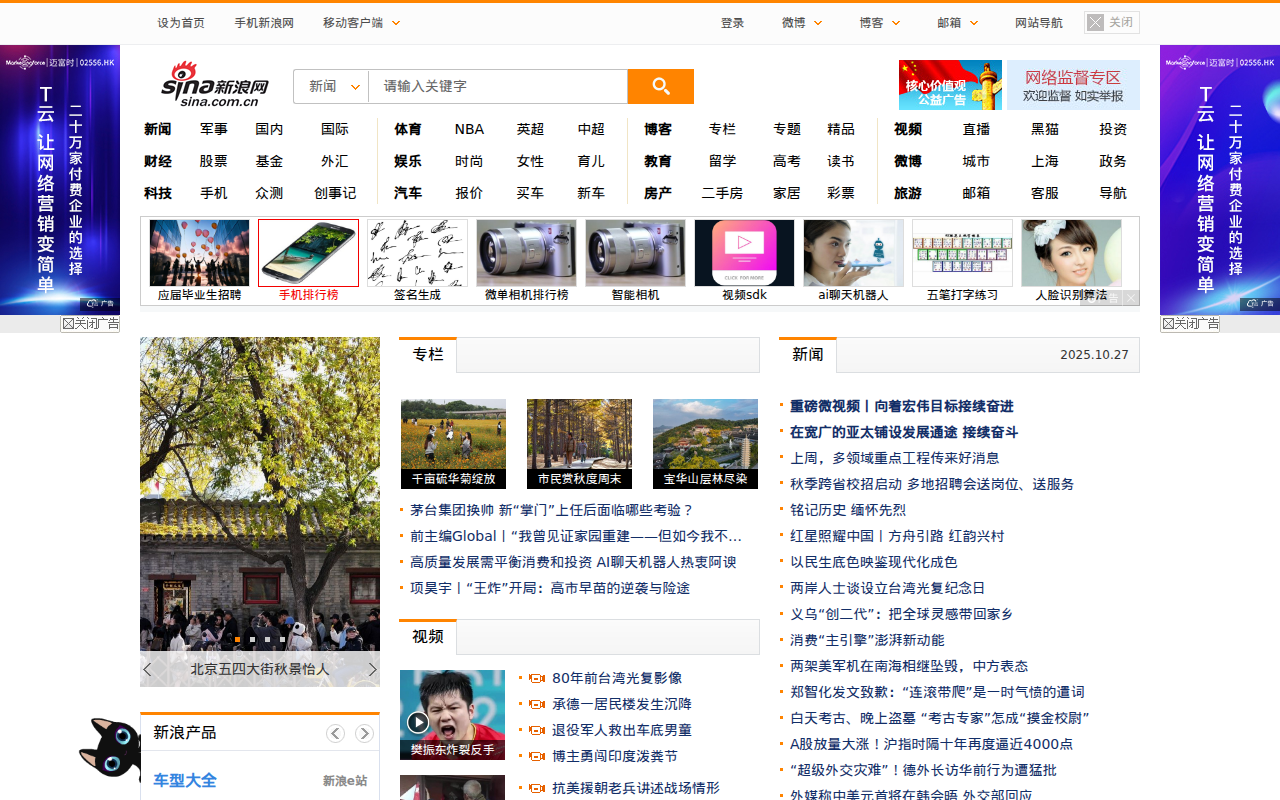Click left arrow on the photo carousel
Screen dimensions: 1280x800
tap(148, 669)
